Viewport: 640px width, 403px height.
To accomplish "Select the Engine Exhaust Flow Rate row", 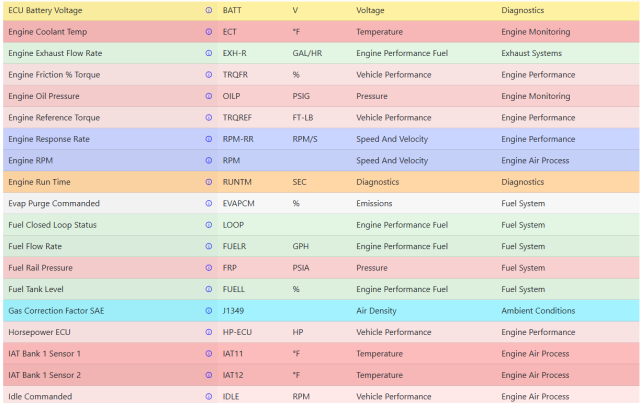I will [x=321, y=53].
